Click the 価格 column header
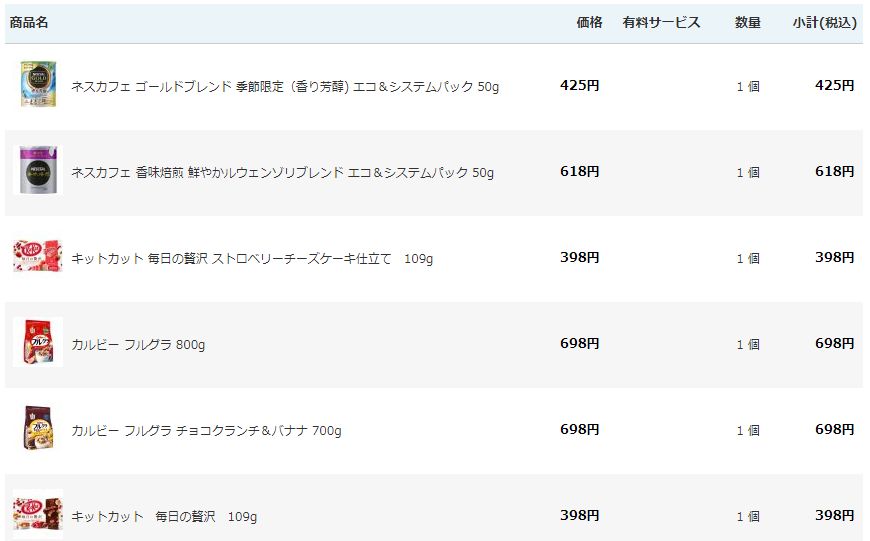The height and width of the screenshot is (541, 870). click(589, 22)
